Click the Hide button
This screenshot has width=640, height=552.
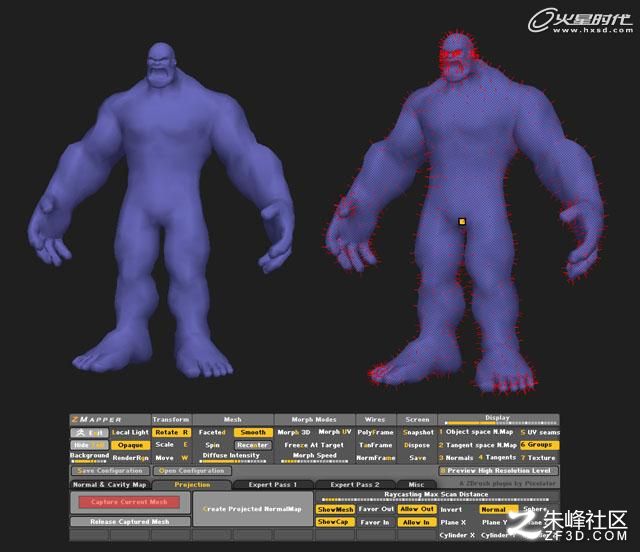pyautogui.click(x=89, y=445)
